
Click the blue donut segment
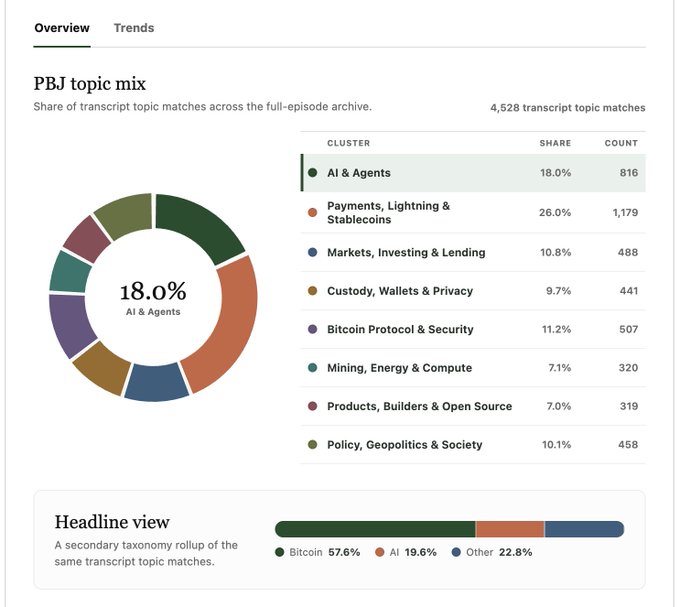[x=156, y=383]
